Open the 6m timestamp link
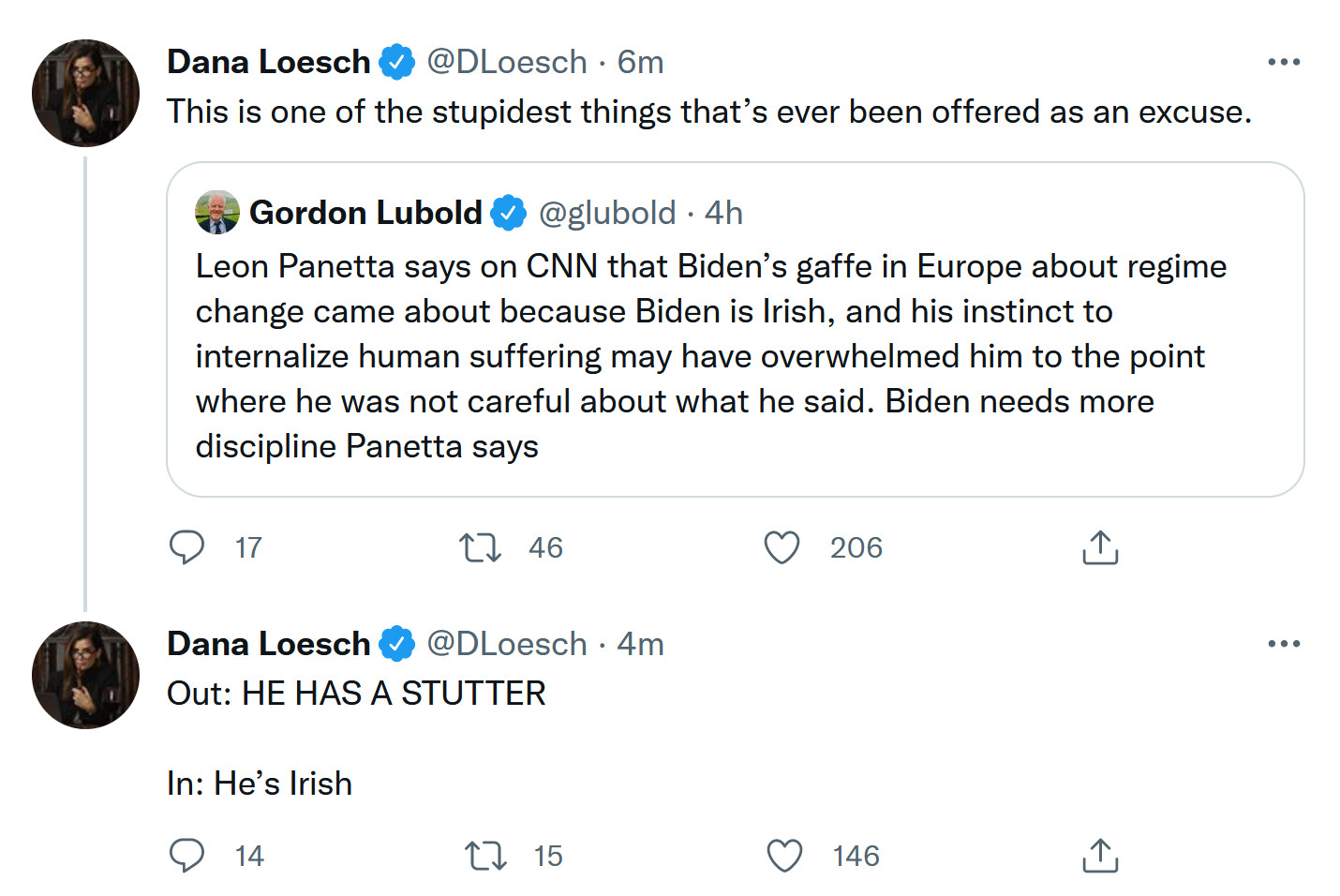The height and width of the screenshot is (896, 1340). [x=640, y=62]
